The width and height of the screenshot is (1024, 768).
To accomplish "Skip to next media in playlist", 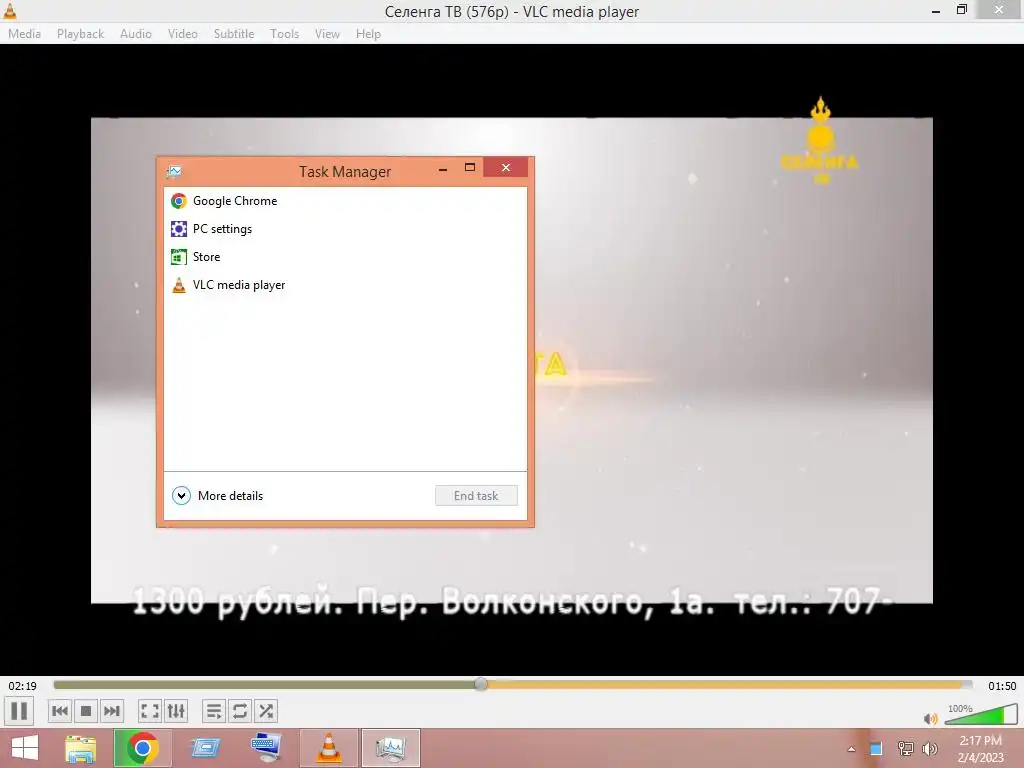I will (x=112, y=711).
